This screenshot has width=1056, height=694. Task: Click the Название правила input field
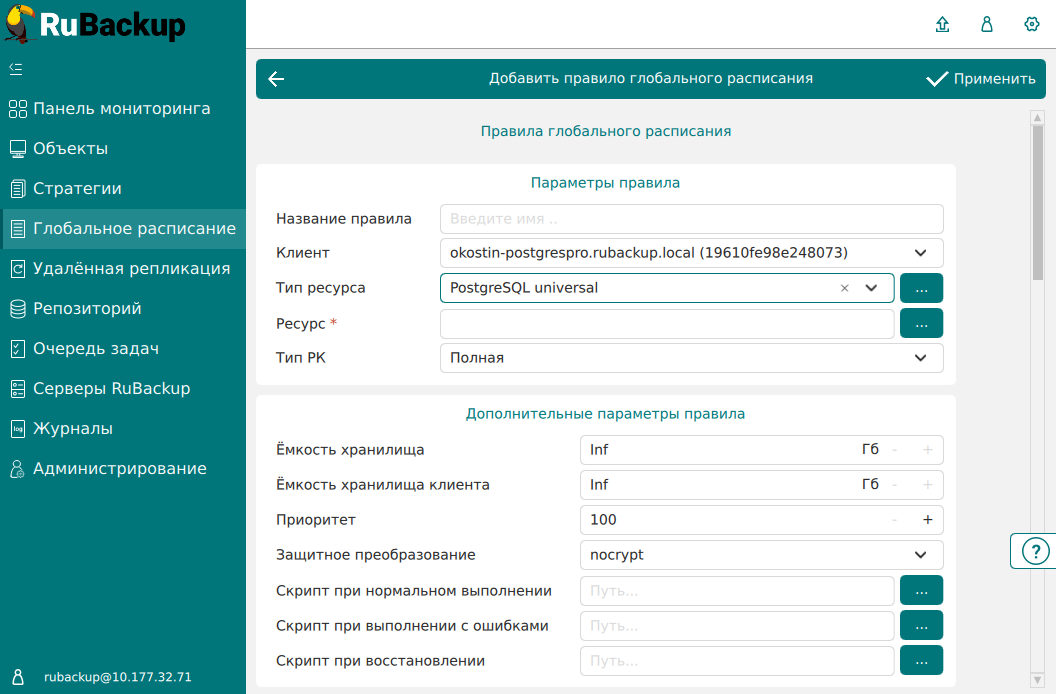691,219
